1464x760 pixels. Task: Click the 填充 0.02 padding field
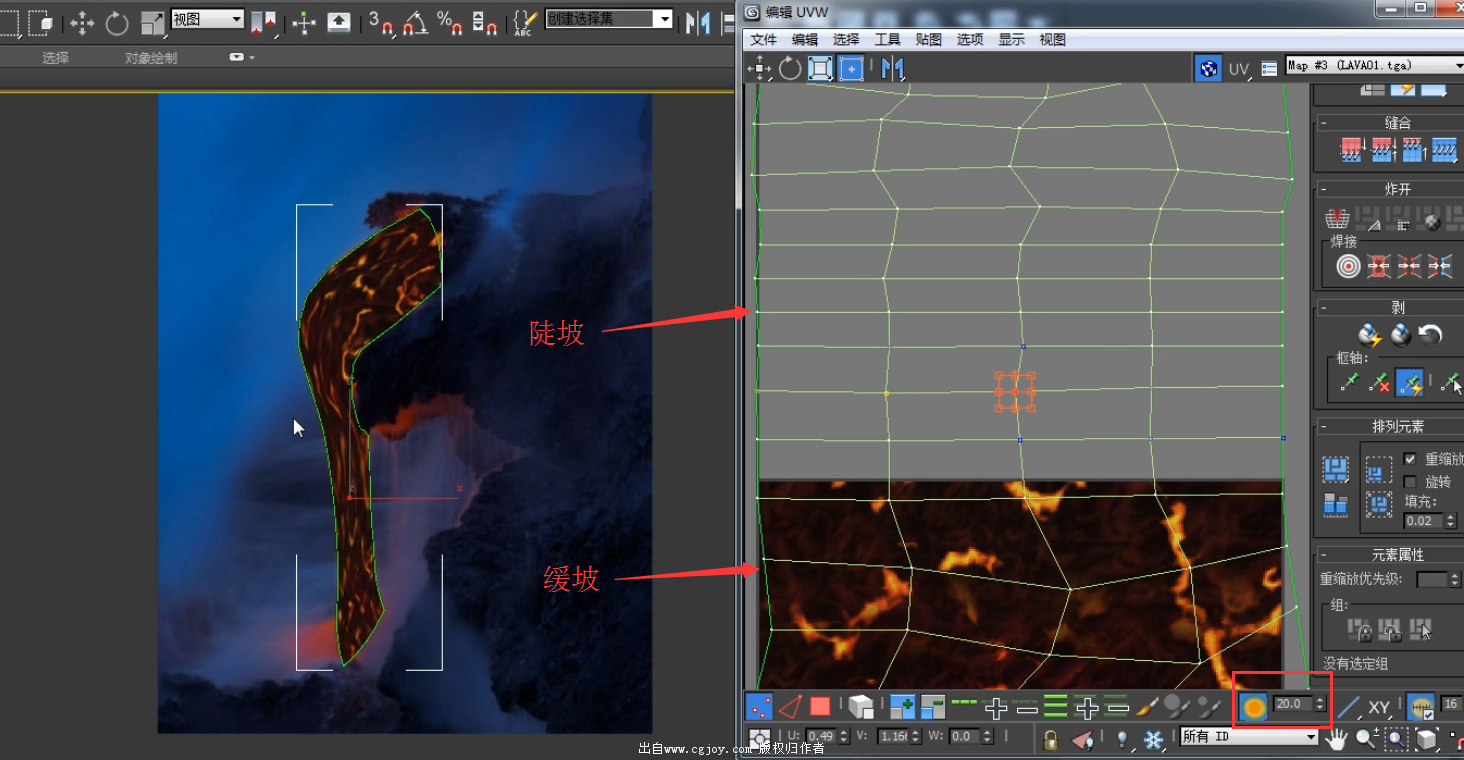pos(1421,521)
